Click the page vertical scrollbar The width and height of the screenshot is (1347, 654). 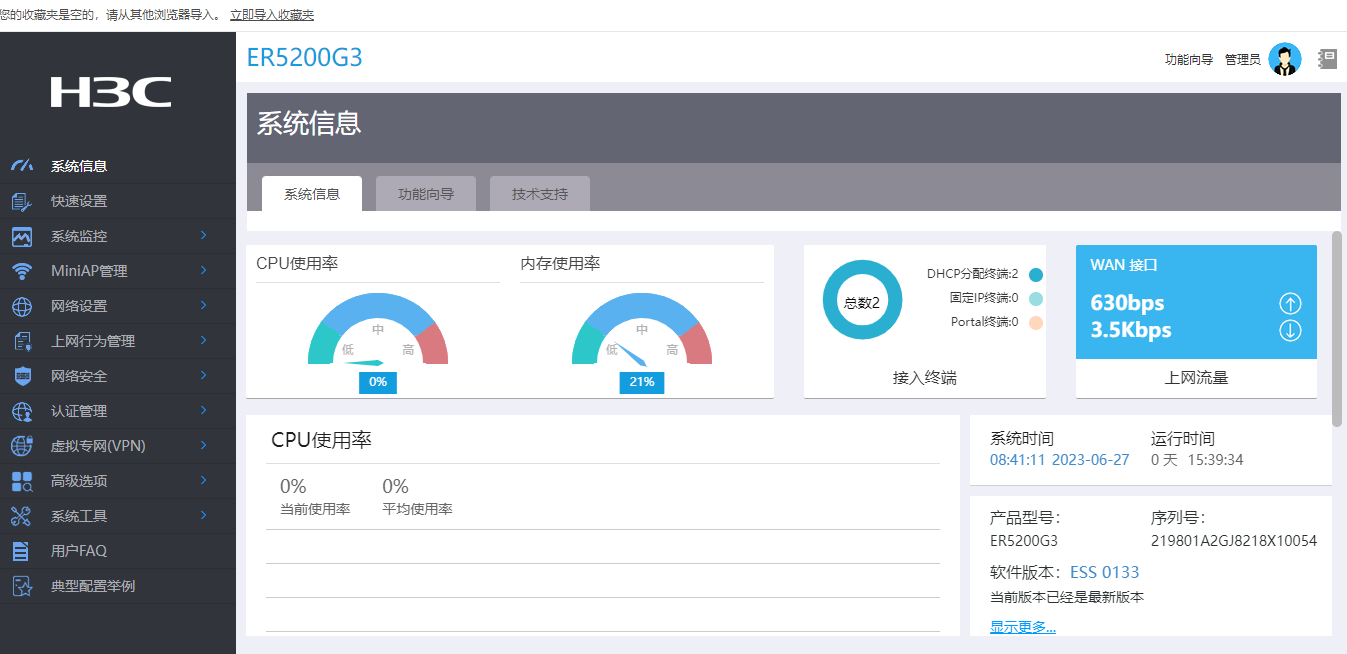(1337, 329)
